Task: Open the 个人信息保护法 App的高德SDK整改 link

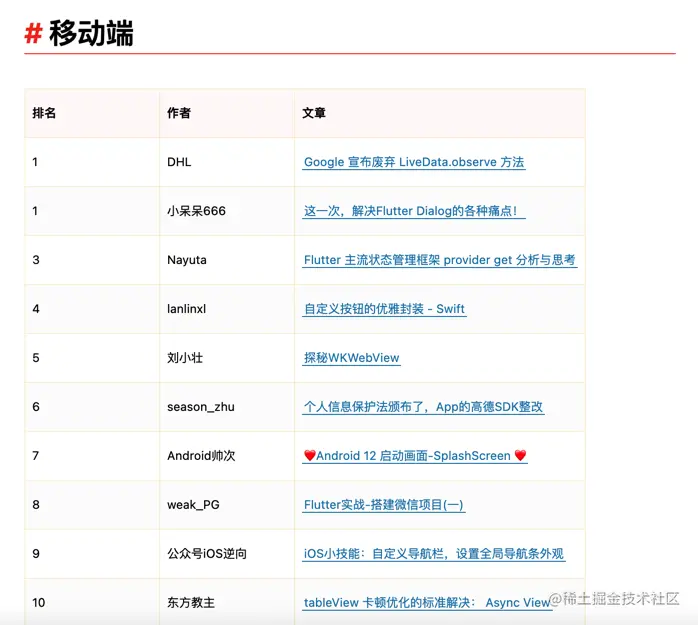Action: [x=423, y=407]
